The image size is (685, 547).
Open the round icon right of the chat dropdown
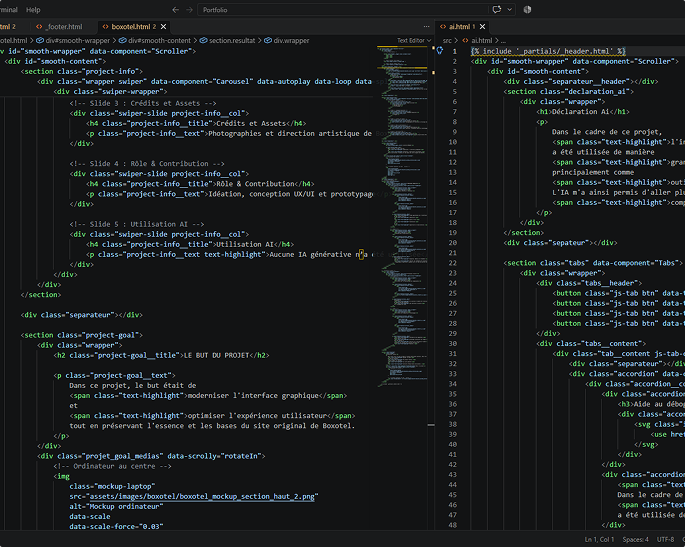tap(527, 10)
